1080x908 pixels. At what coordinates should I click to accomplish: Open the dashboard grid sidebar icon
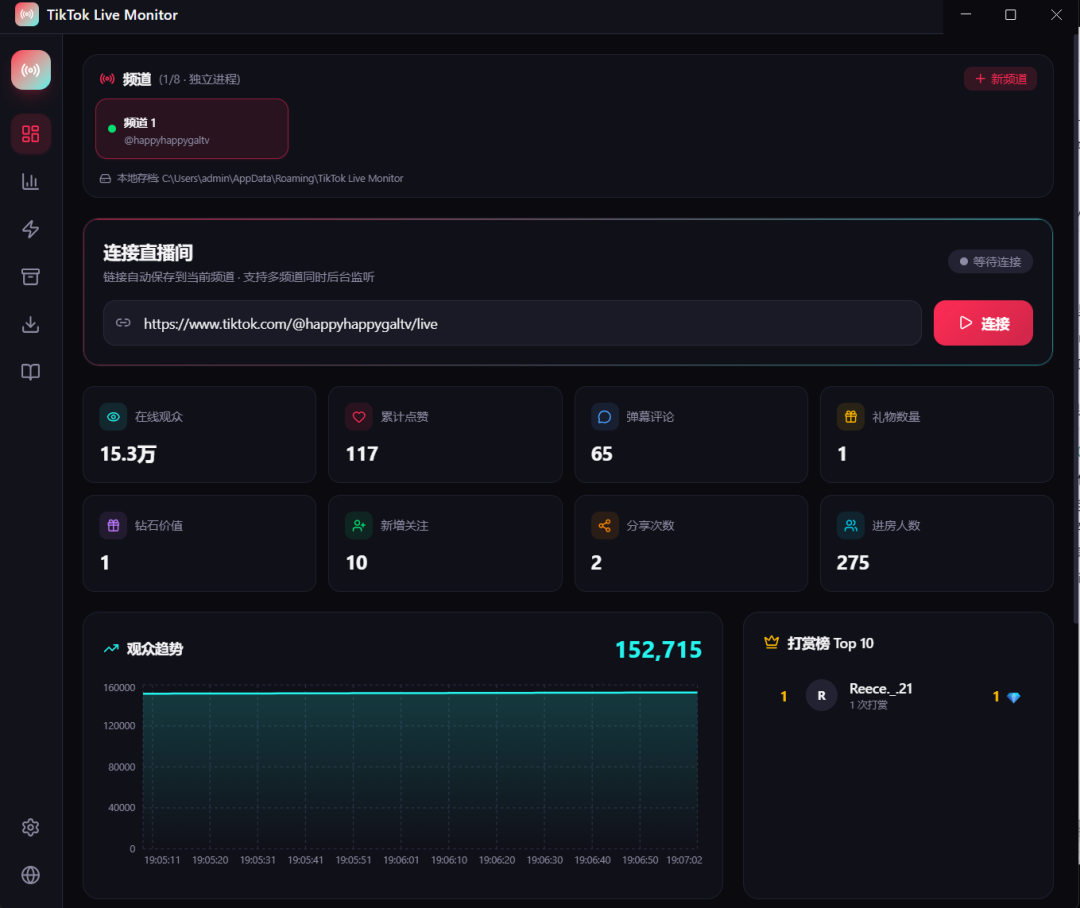[30, 134]
